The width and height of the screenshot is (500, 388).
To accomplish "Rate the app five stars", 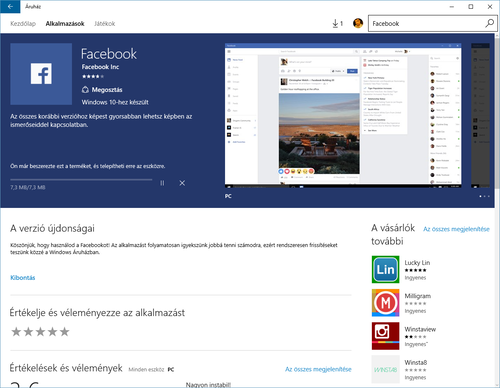I will 64,332.
